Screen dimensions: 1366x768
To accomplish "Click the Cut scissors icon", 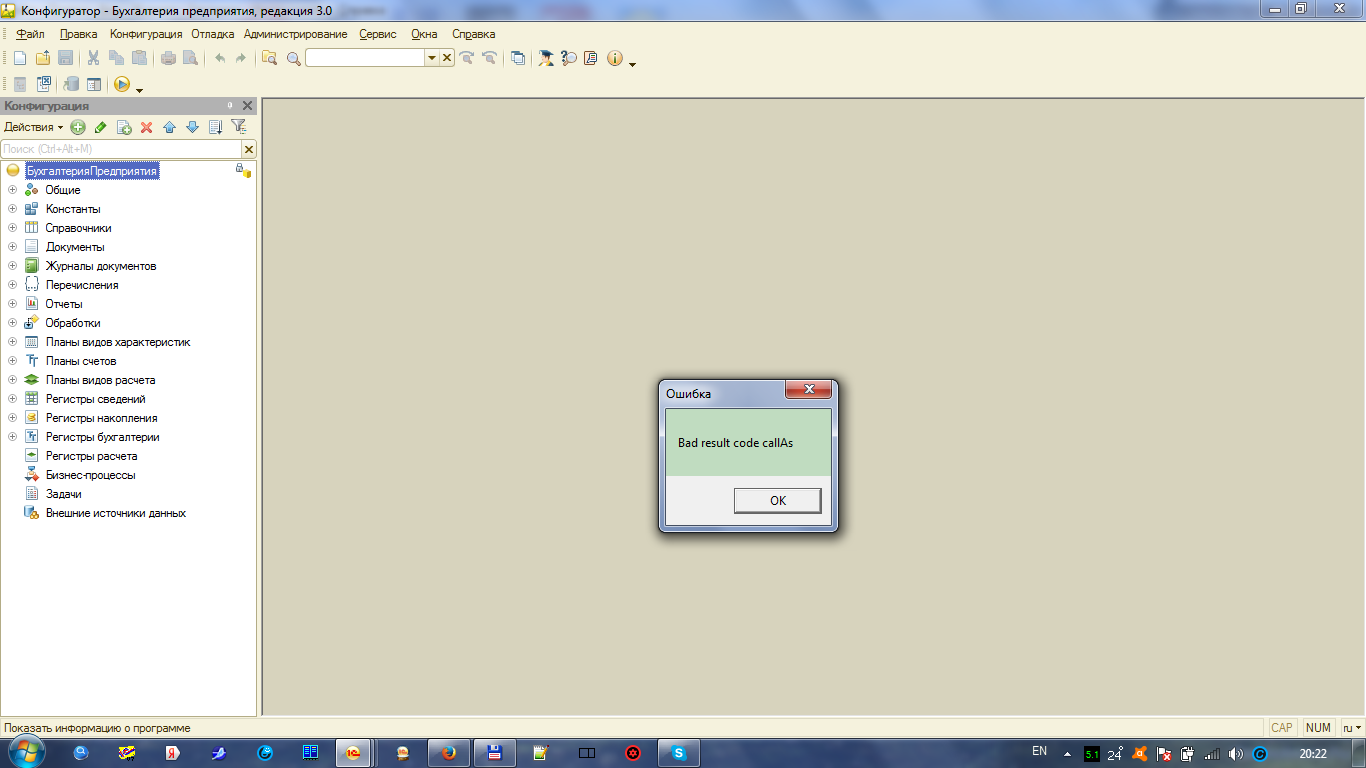I will click(93, 58).
